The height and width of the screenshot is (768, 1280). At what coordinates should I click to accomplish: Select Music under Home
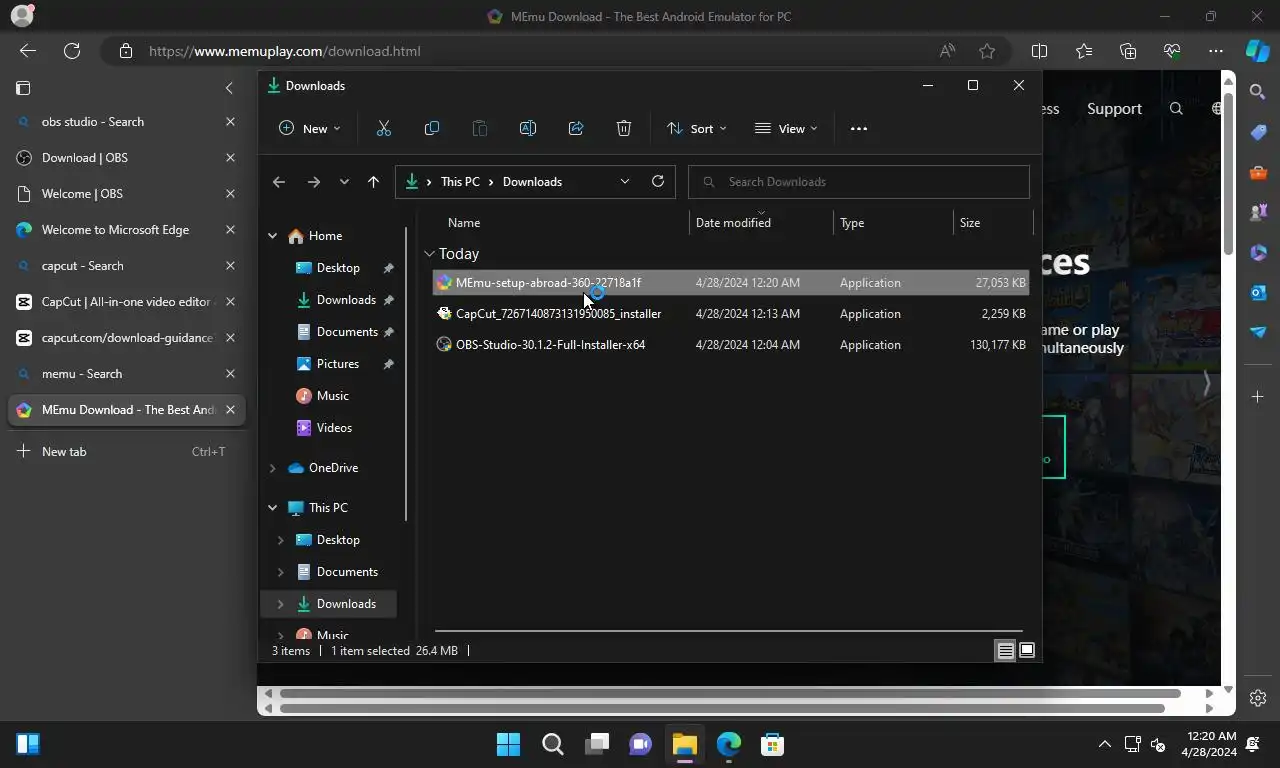tap(332, 396)
